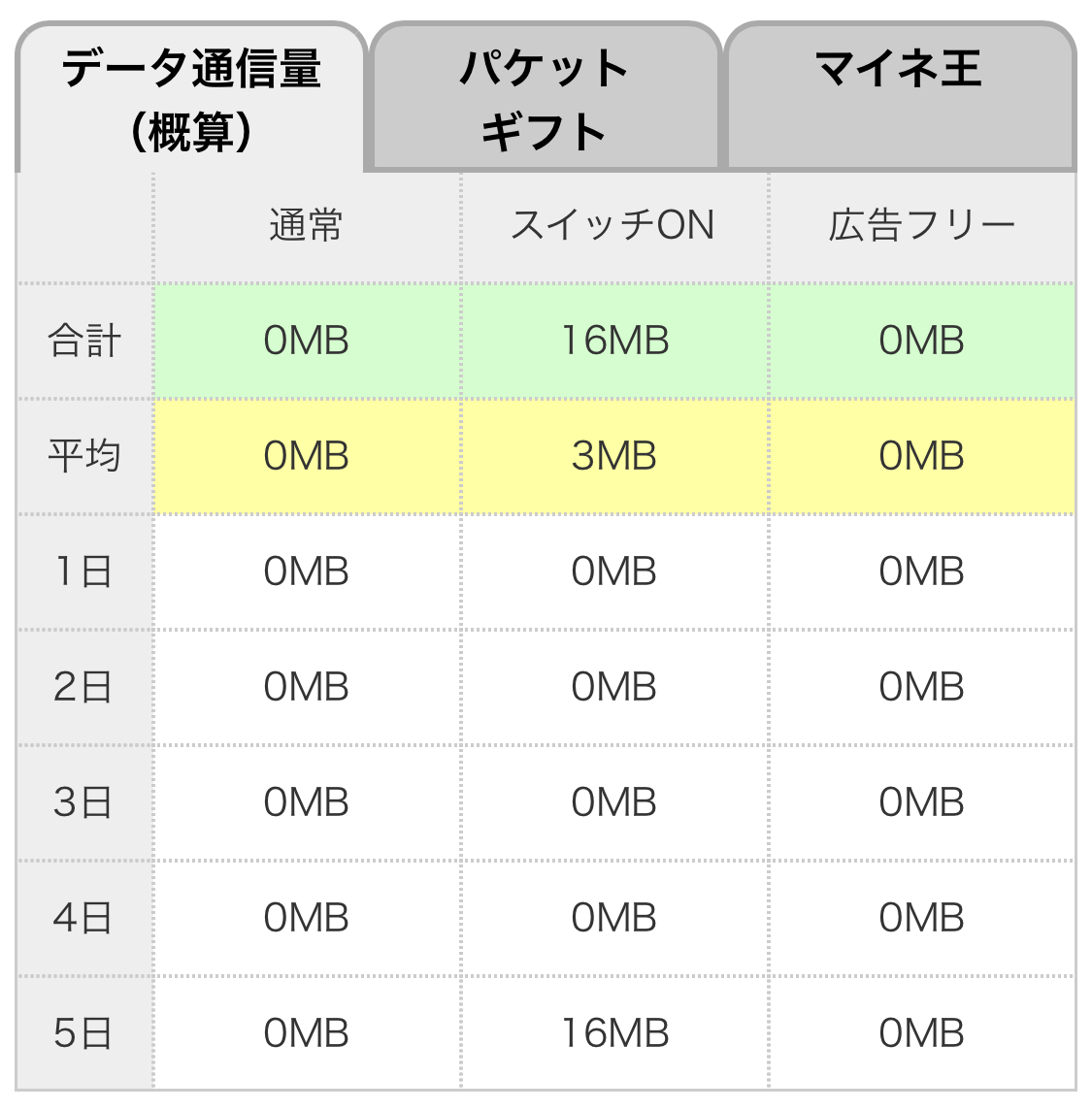The height and width of the screenshot is (1110, 1092).
Task: Click the スイッチON column header
Action: coord(613,226)
